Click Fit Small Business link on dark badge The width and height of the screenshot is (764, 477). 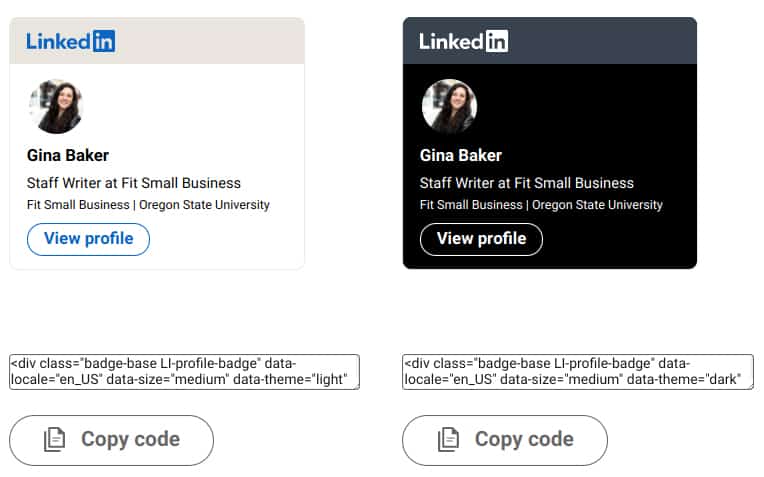(x=471, y=205)
